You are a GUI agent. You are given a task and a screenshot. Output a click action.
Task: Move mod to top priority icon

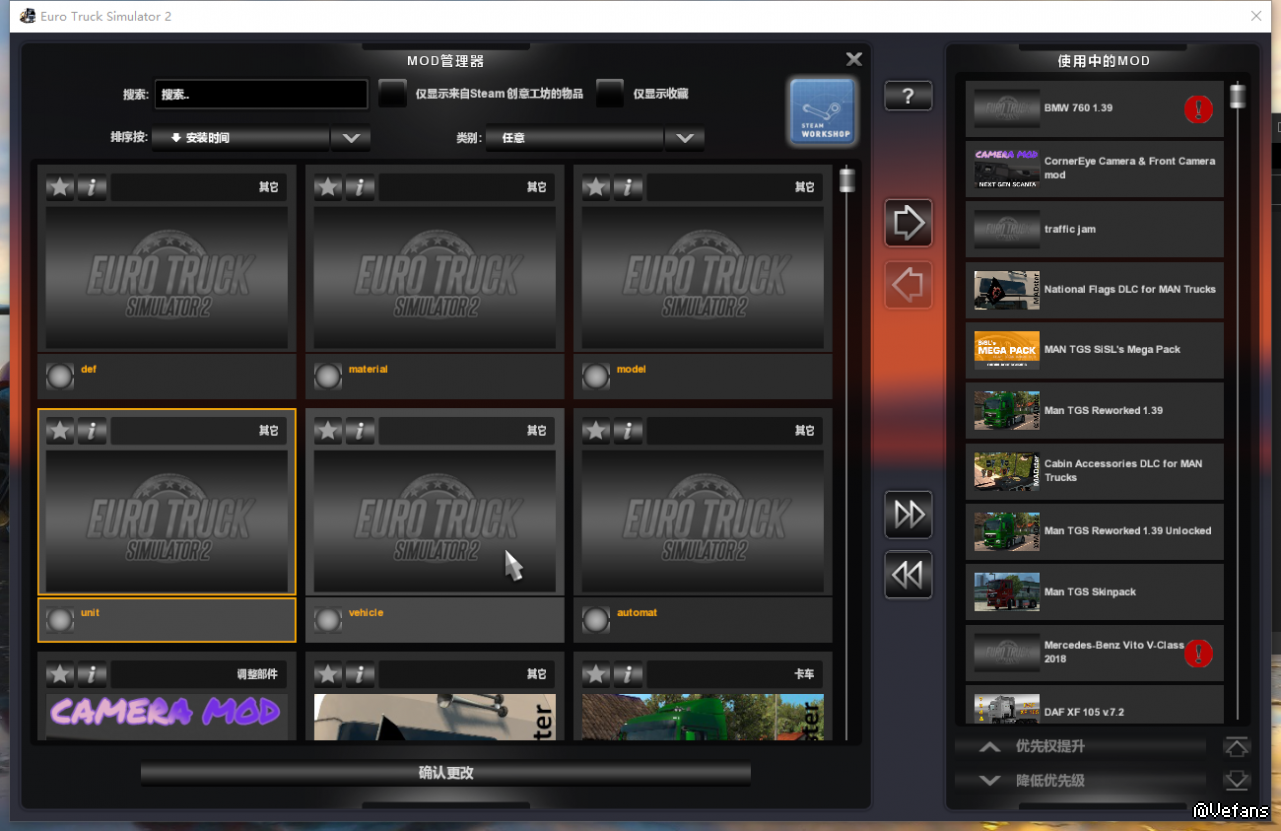(x=1237, y=747)
